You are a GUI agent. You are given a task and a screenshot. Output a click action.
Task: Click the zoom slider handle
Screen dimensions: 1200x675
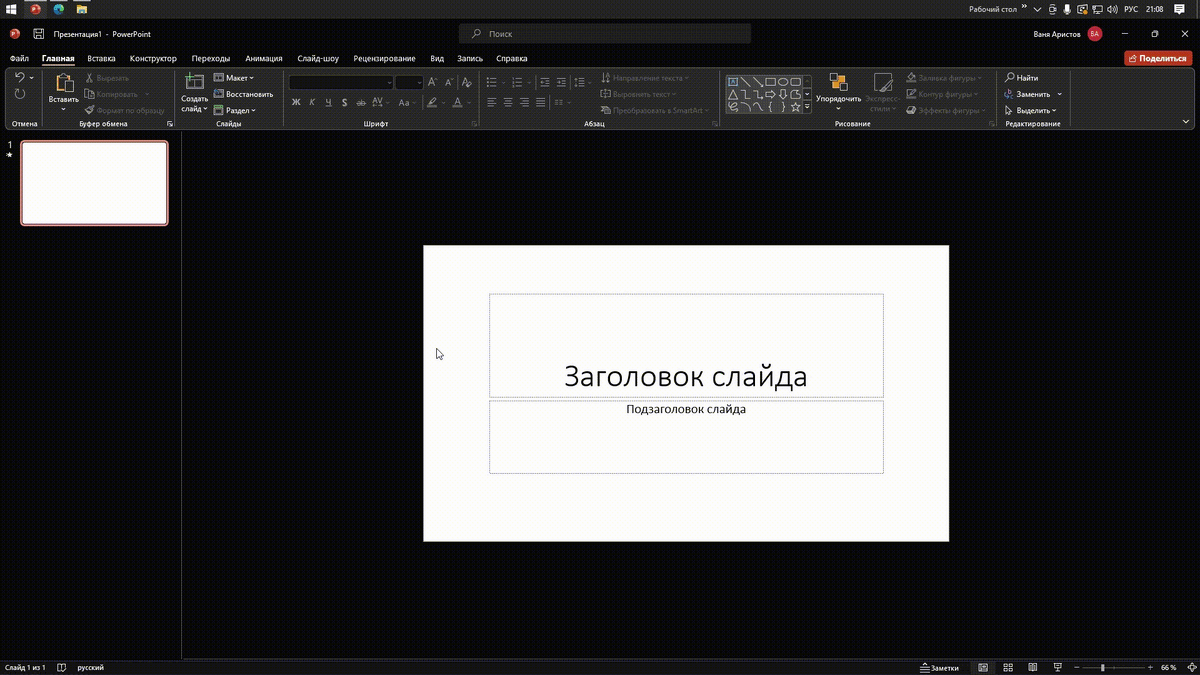pyautogui.click(x=1103, y=667)
